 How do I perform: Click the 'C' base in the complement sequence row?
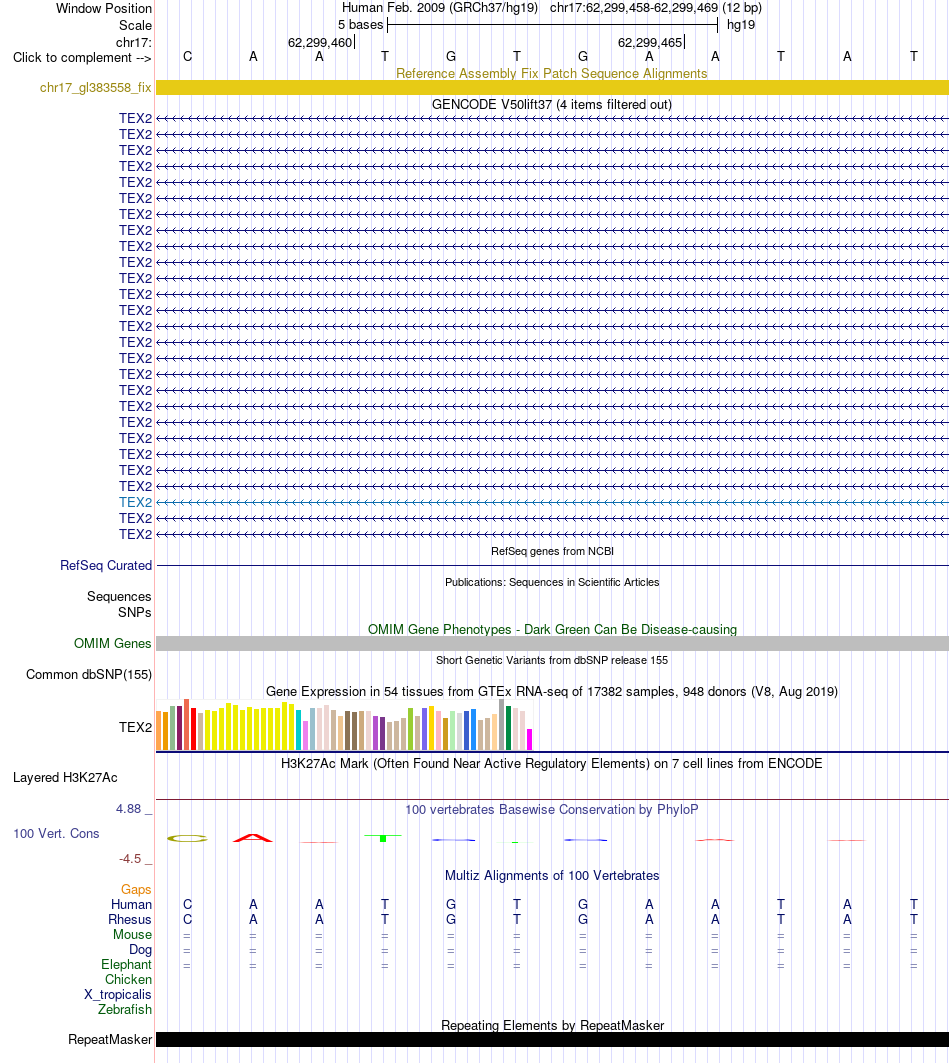[x=187, y=56]
